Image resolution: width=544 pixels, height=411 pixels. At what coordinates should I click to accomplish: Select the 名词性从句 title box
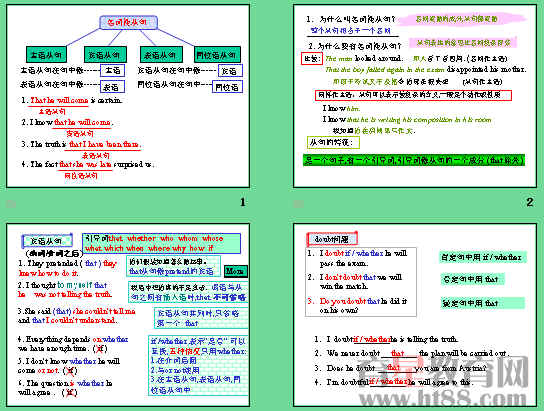click(128, 23)
